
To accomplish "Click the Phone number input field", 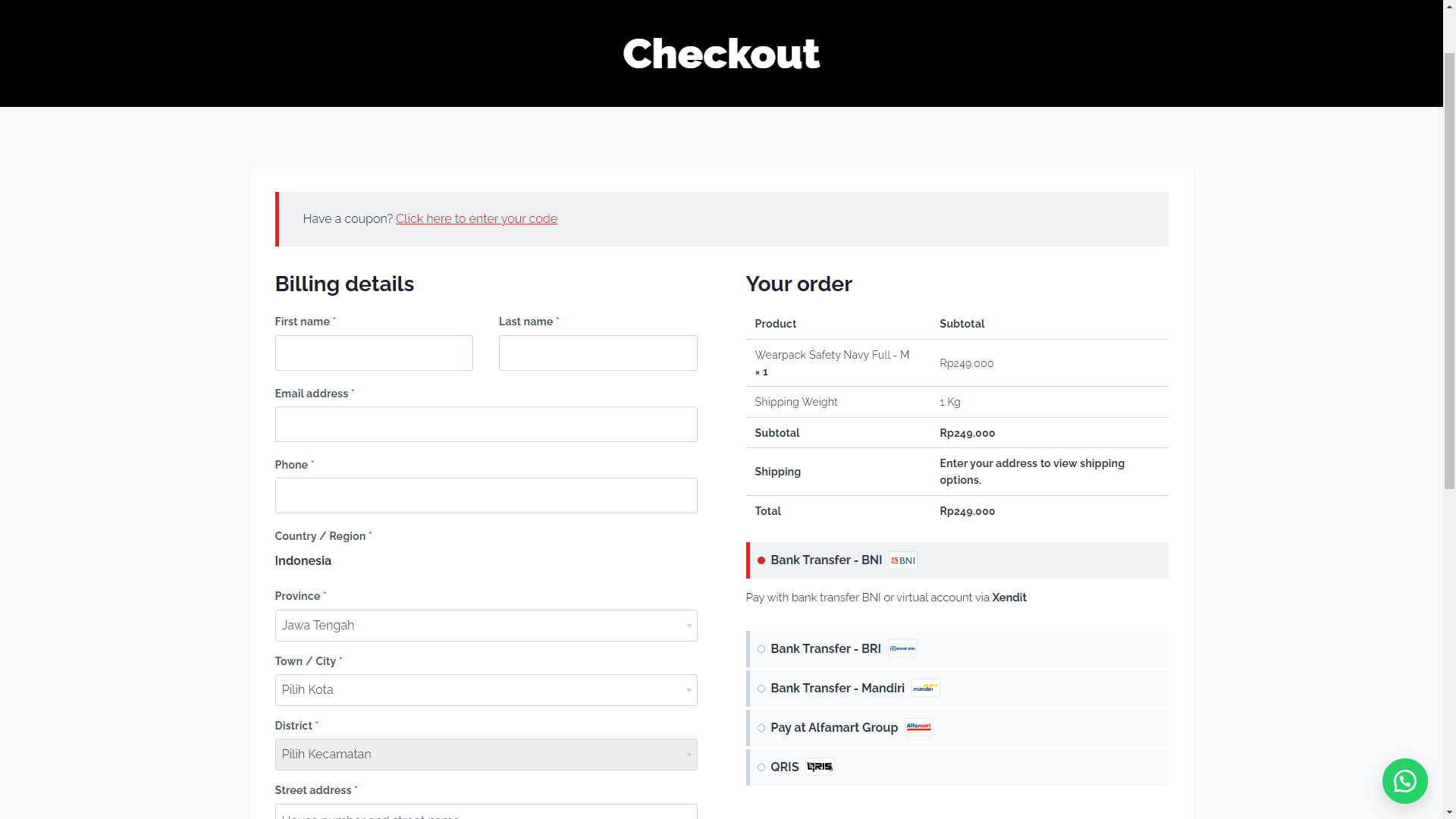I will 485,496.
